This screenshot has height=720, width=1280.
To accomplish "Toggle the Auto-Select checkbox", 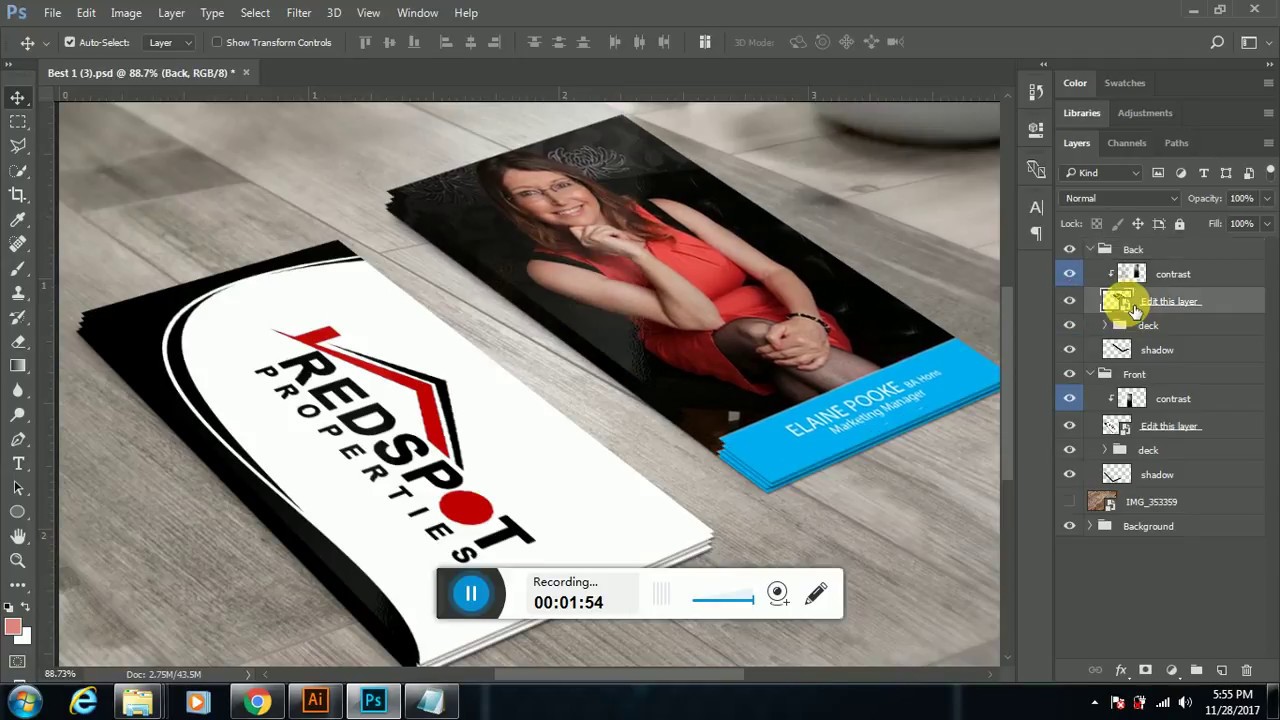I will [x=69, y=42].
